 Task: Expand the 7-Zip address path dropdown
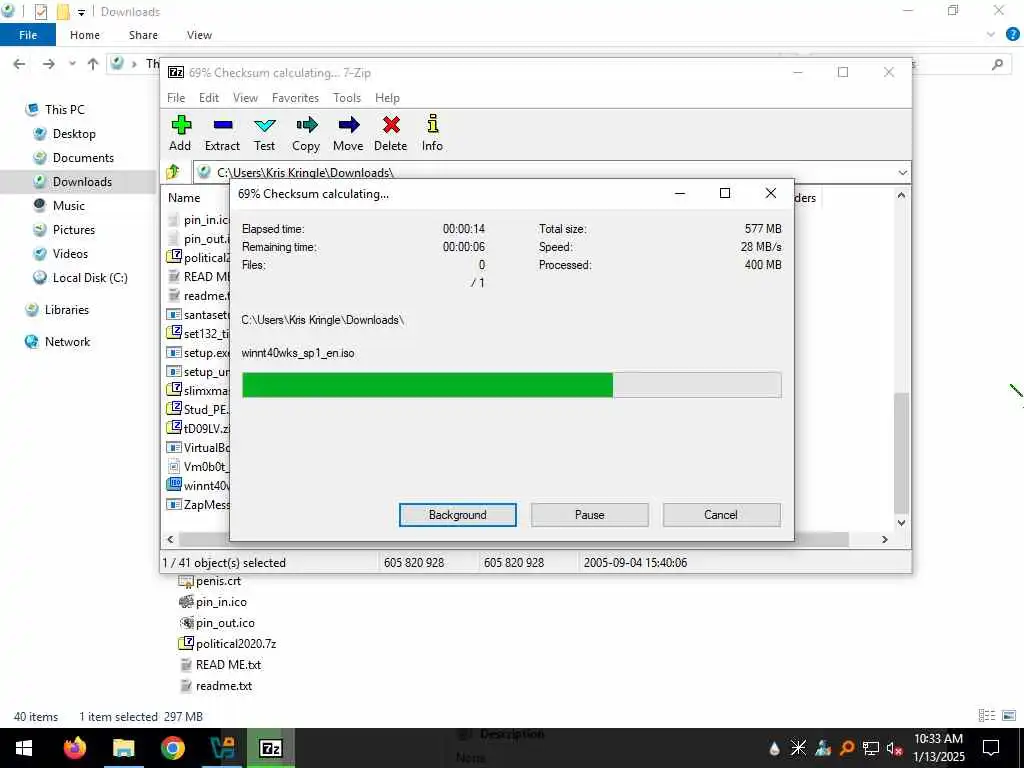(x=903, y=172)
